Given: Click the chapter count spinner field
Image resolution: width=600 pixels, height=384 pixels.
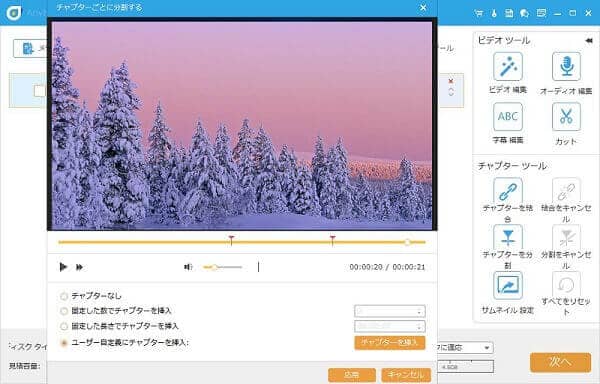Looking at the screenshot, I should (390, 311).
